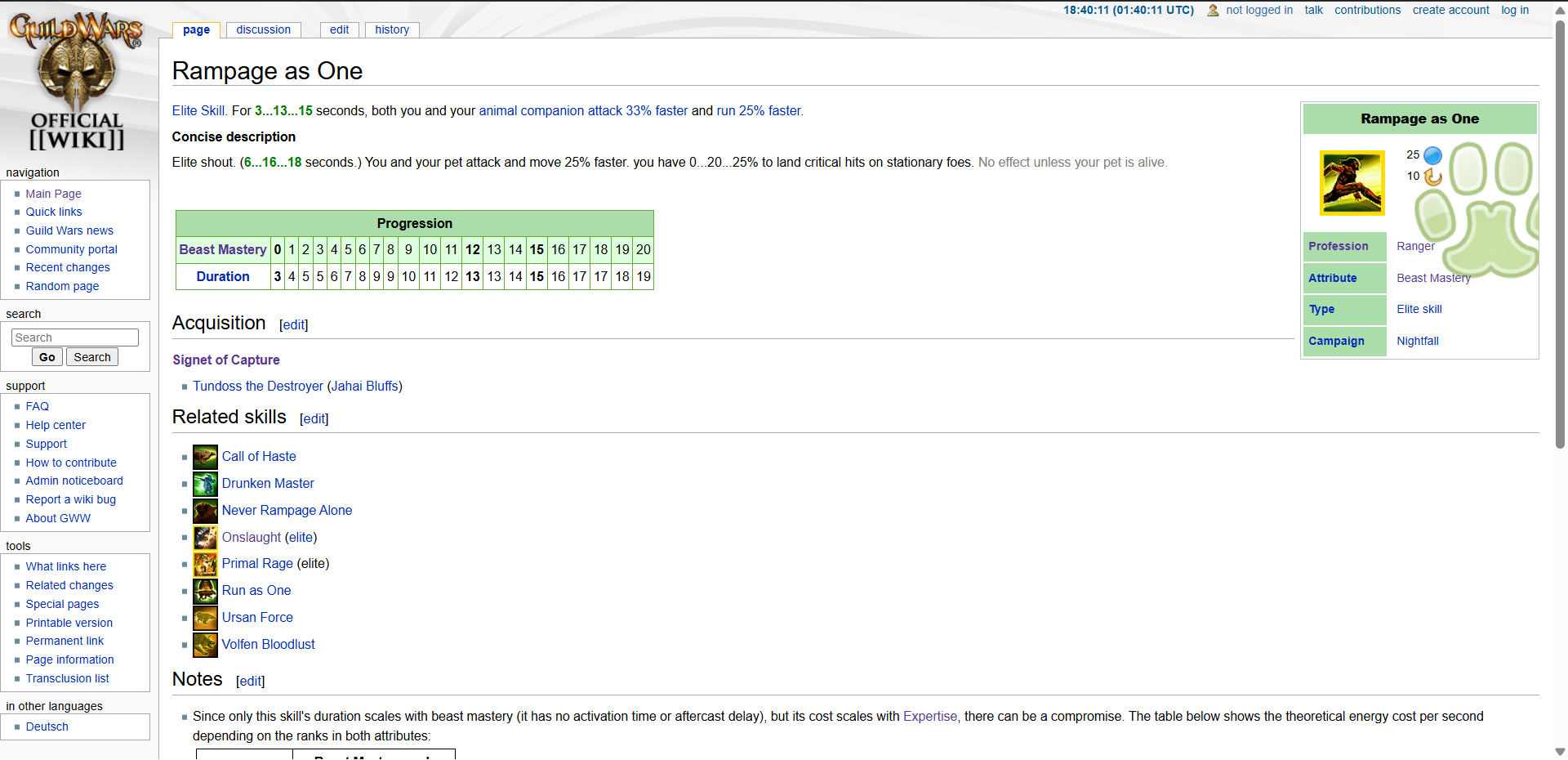Open the Expertise link in Notes

(x=929, y=716)
